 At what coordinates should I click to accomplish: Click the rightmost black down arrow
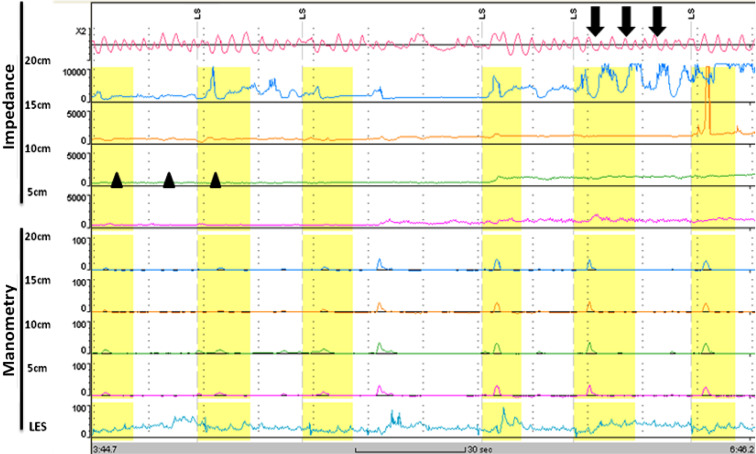(658, 20)
